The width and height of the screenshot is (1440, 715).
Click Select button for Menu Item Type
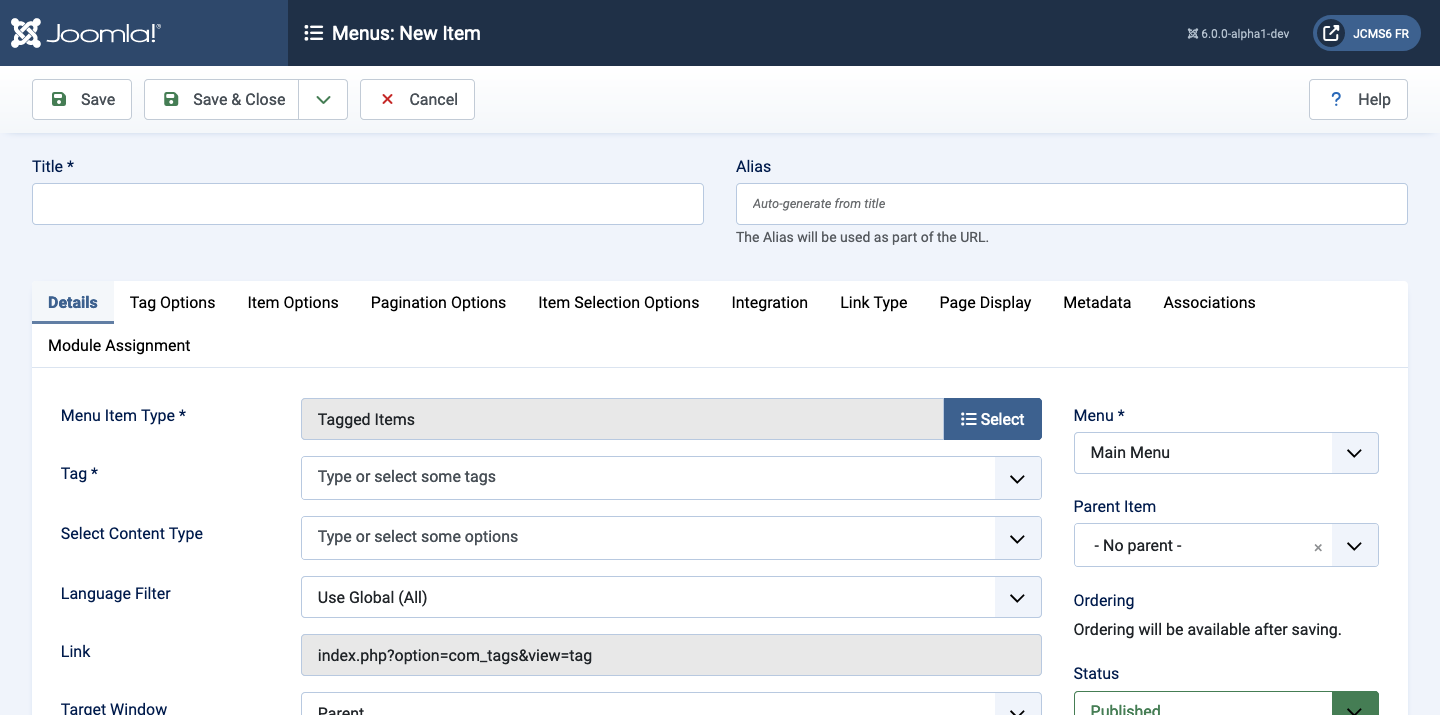click(x=993, y=419)
